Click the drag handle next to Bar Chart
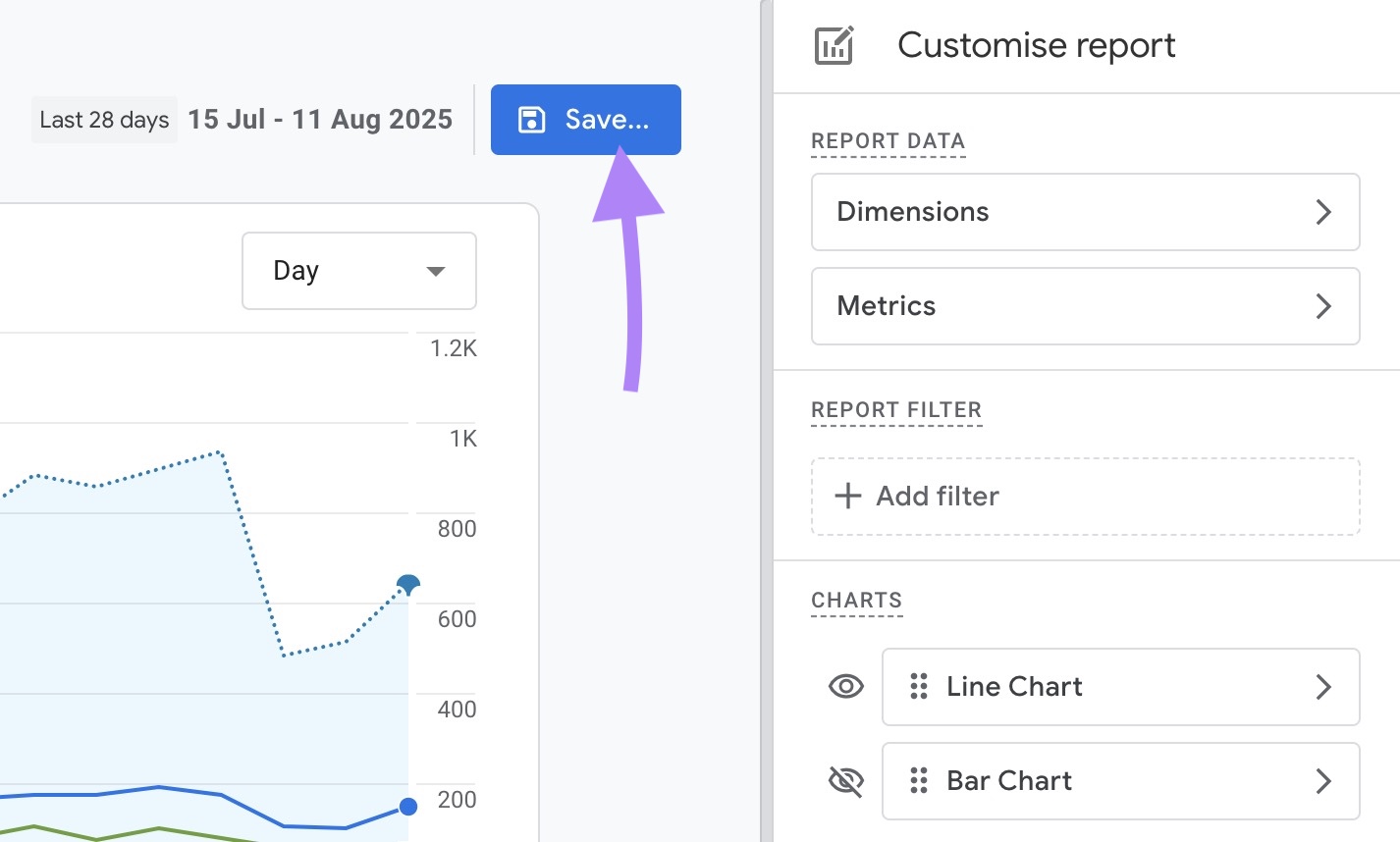 point(919,781)
